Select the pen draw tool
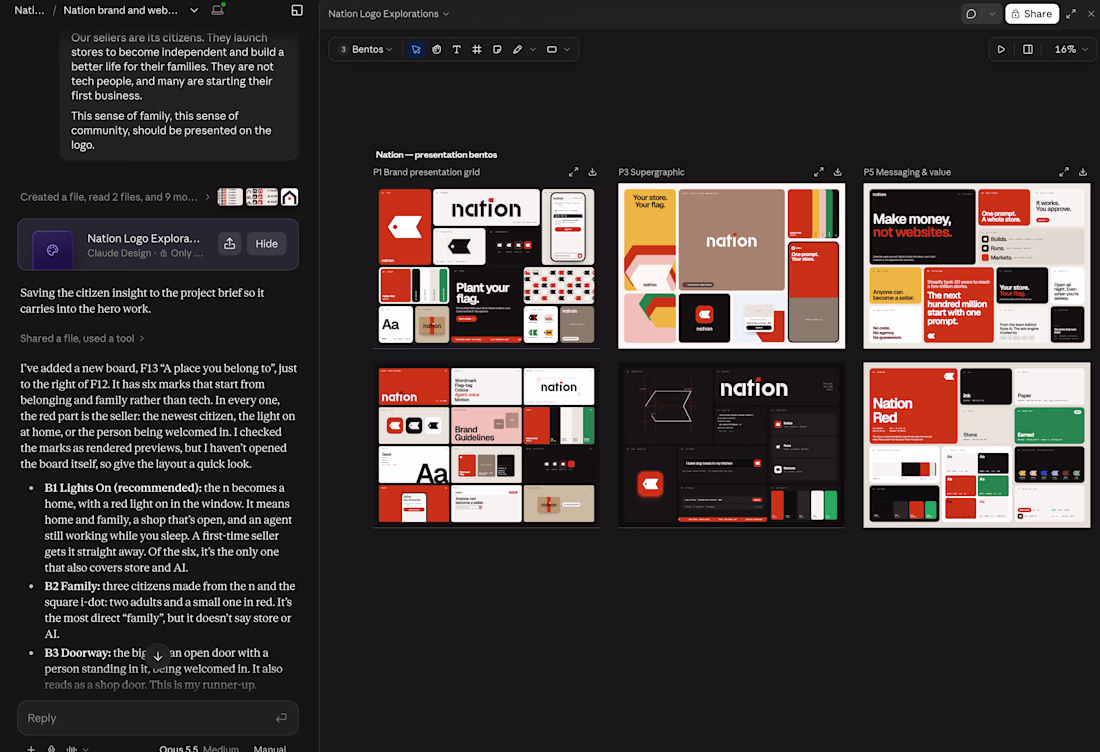Image resolution: width=1100 pixels, height=752 pixels. pyautogui.click(x=518, y=49)
